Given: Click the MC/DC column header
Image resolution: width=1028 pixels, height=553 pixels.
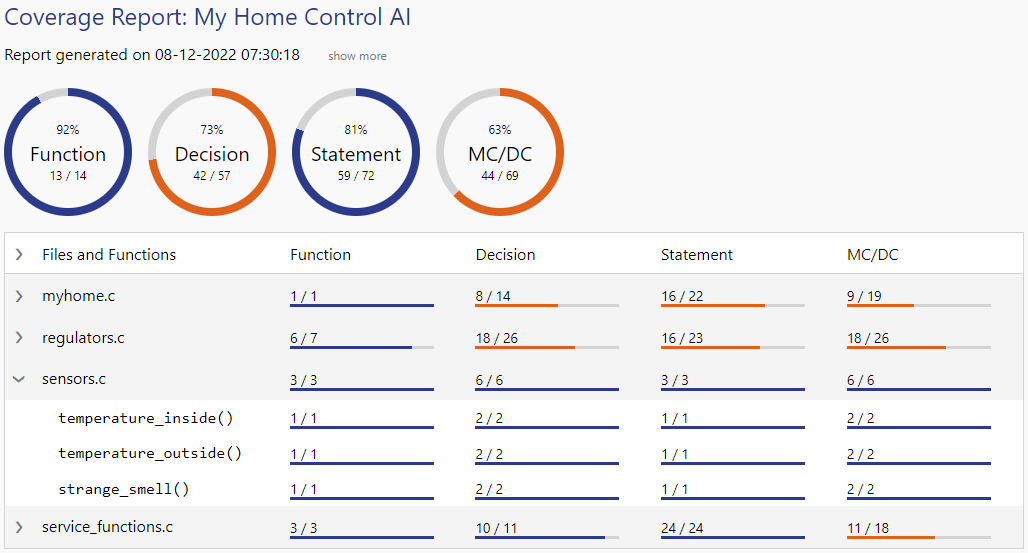Looking at the screenshot, I should tap(872, 255).
